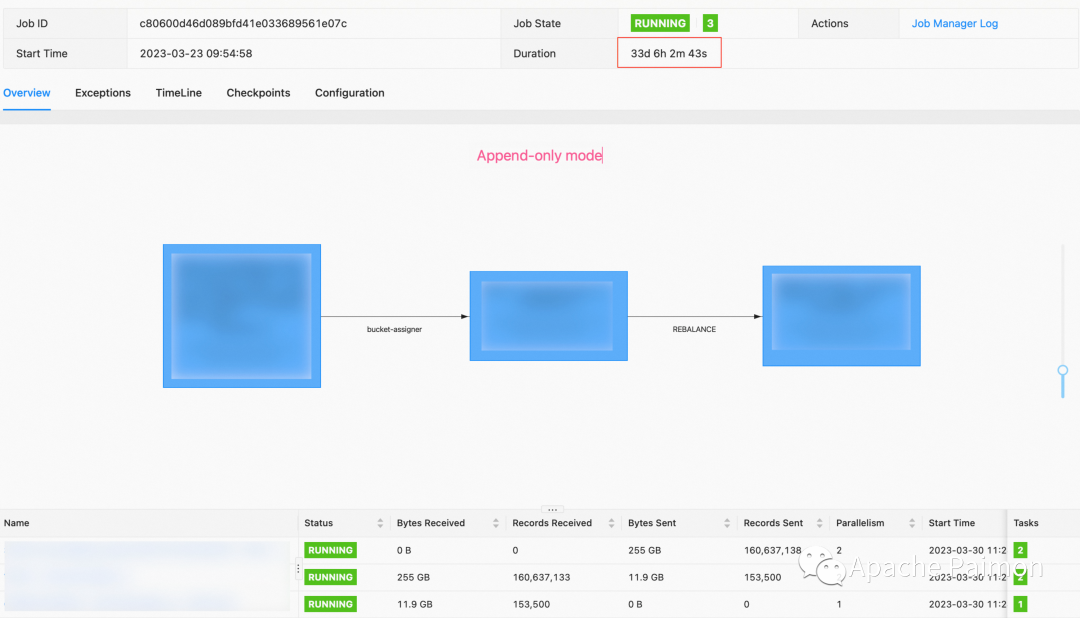
Task: Sort by Bytes Sent column arrows
Action: [727, 524]
